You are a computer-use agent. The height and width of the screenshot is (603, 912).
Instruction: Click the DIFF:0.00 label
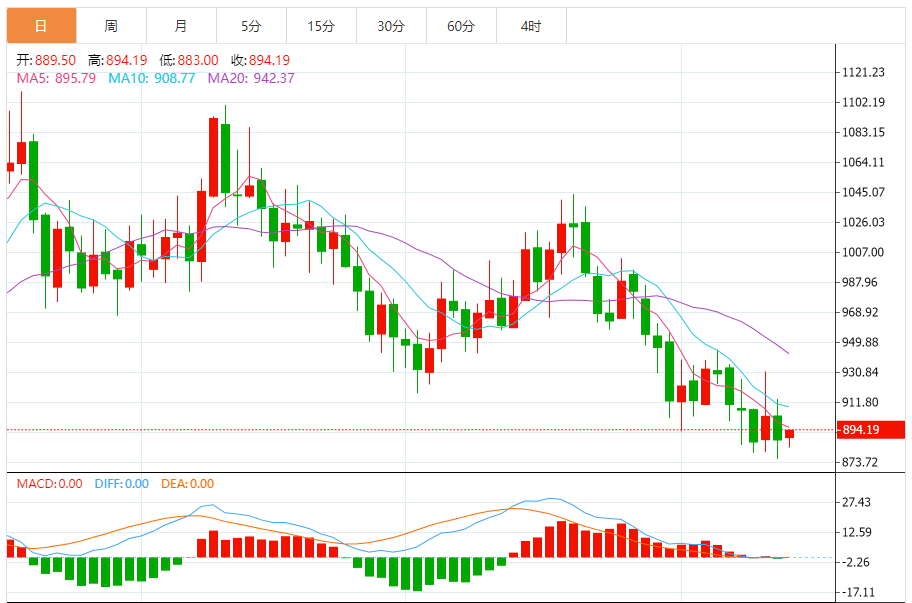[122, 484]
